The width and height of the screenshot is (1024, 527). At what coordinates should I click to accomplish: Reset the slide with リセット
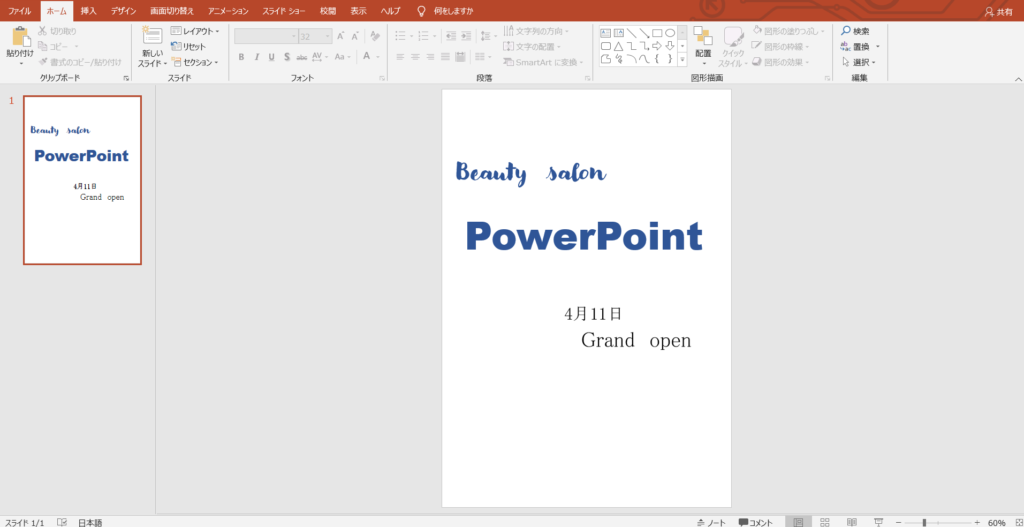point(188,46)
